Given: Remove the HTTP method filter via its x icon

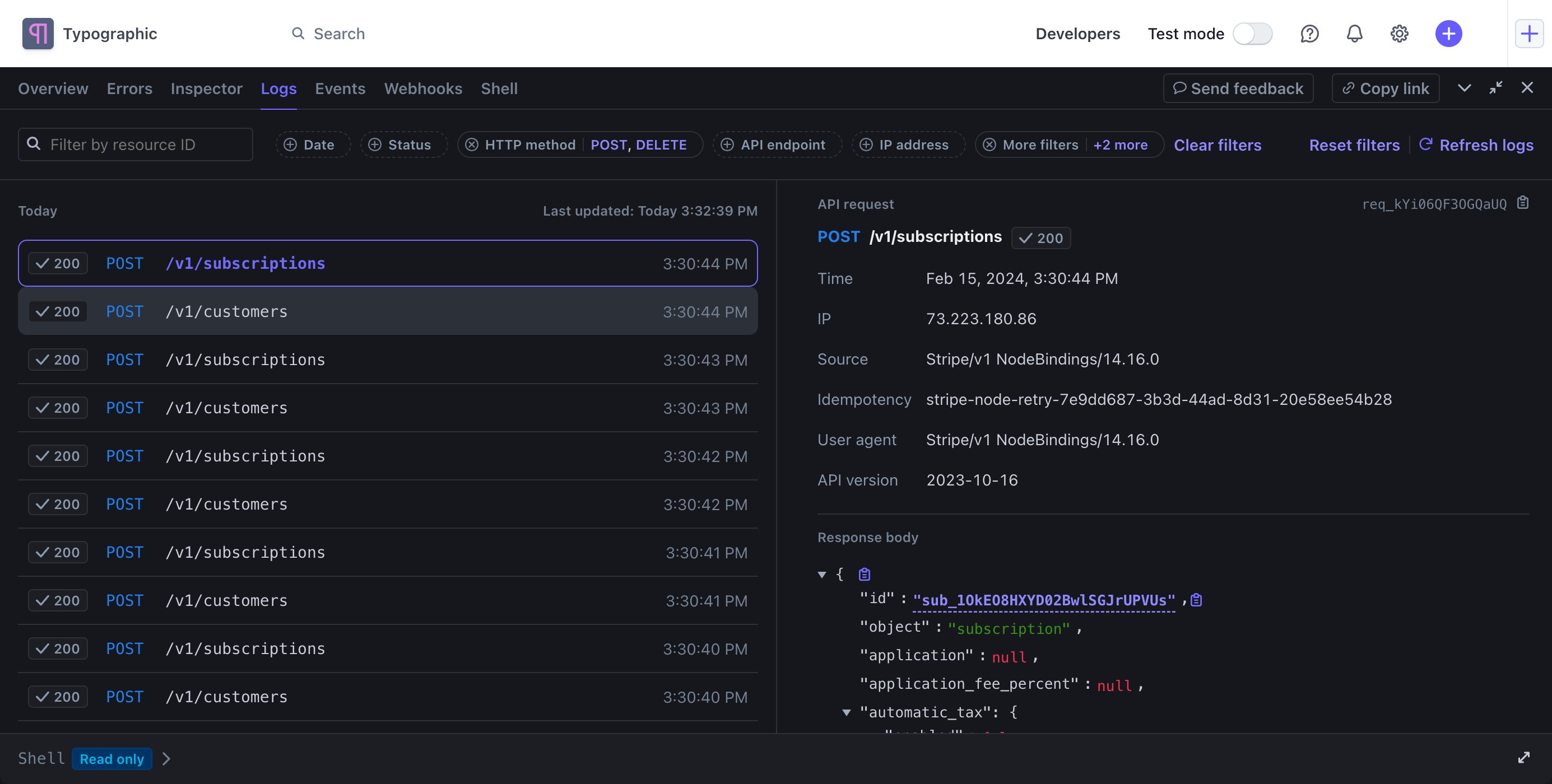Looking at the screenshot, I should click(473, 144).
